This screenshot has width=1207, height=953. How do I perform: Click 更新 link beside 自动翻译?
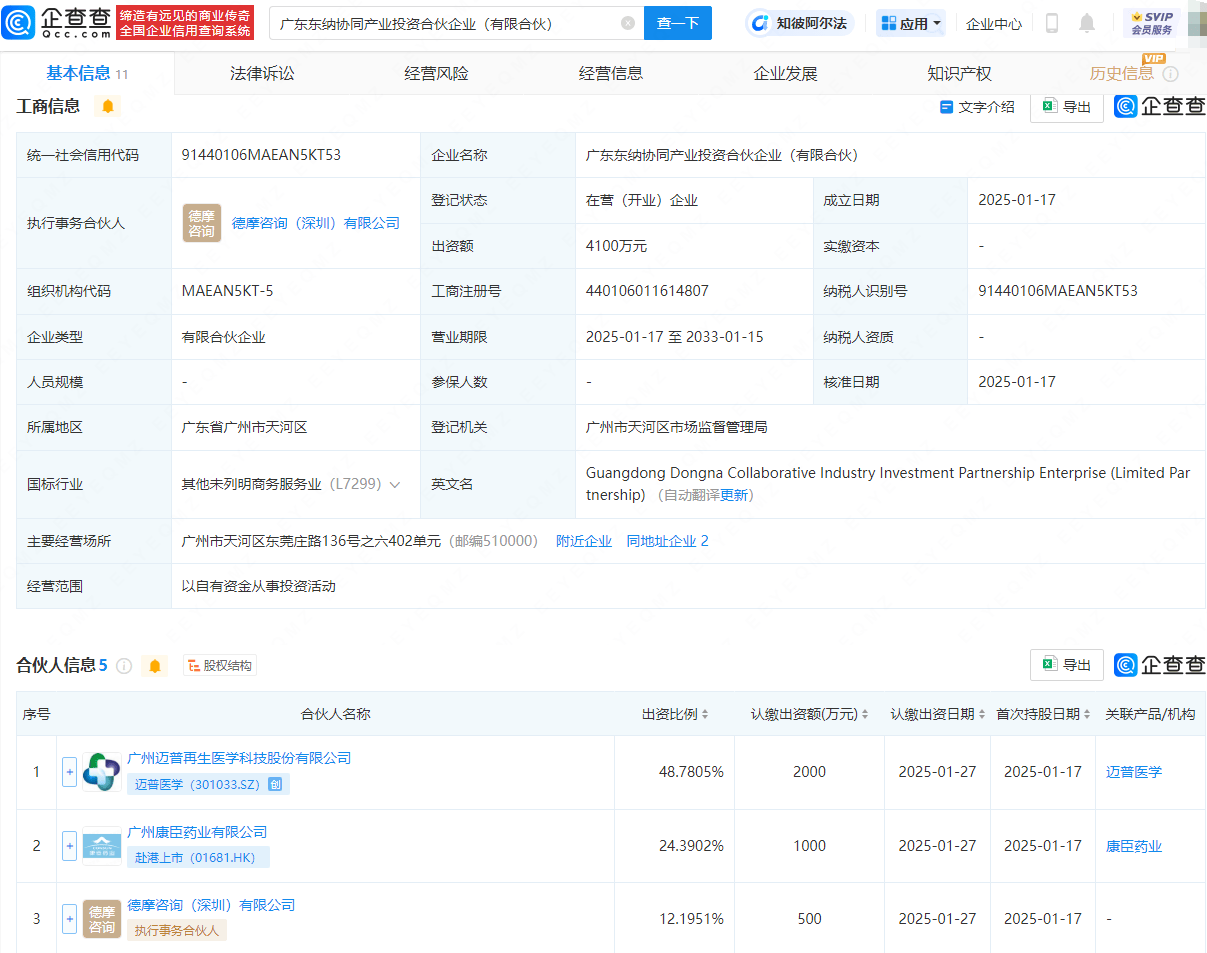coord(735,495)
